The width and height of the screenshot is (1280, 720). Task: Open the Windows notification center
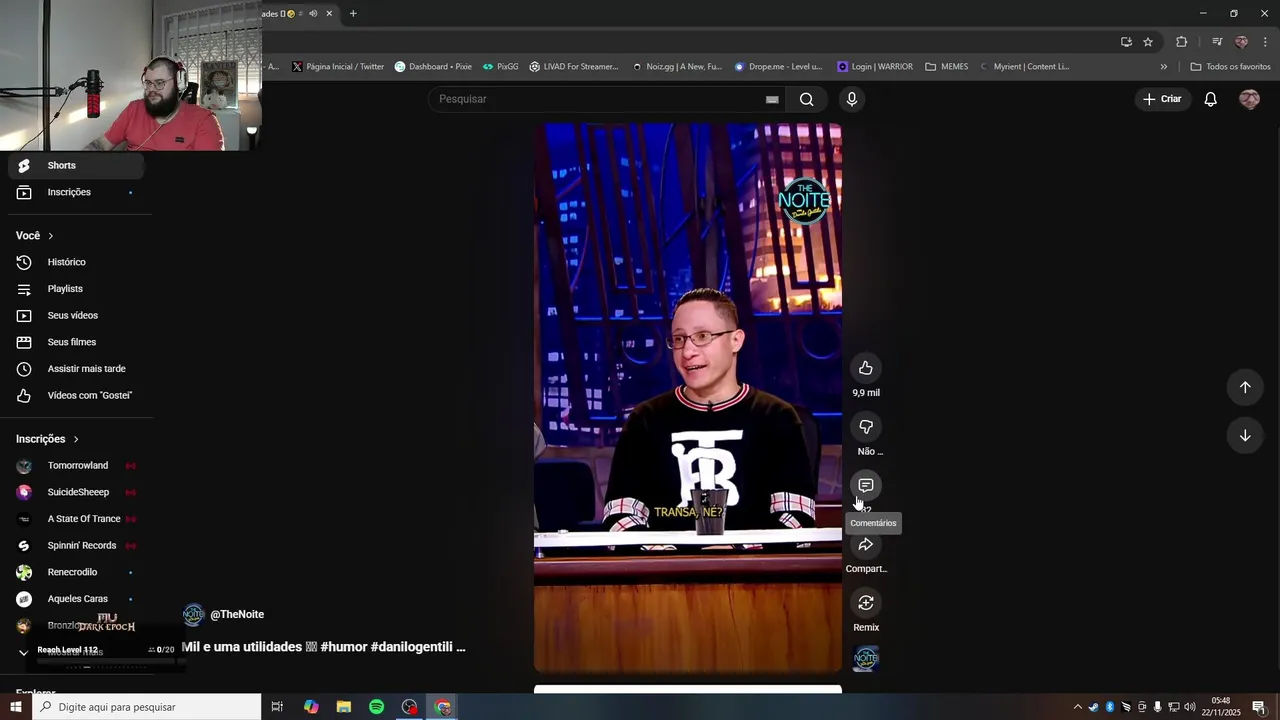click(x=1258, y=707)
